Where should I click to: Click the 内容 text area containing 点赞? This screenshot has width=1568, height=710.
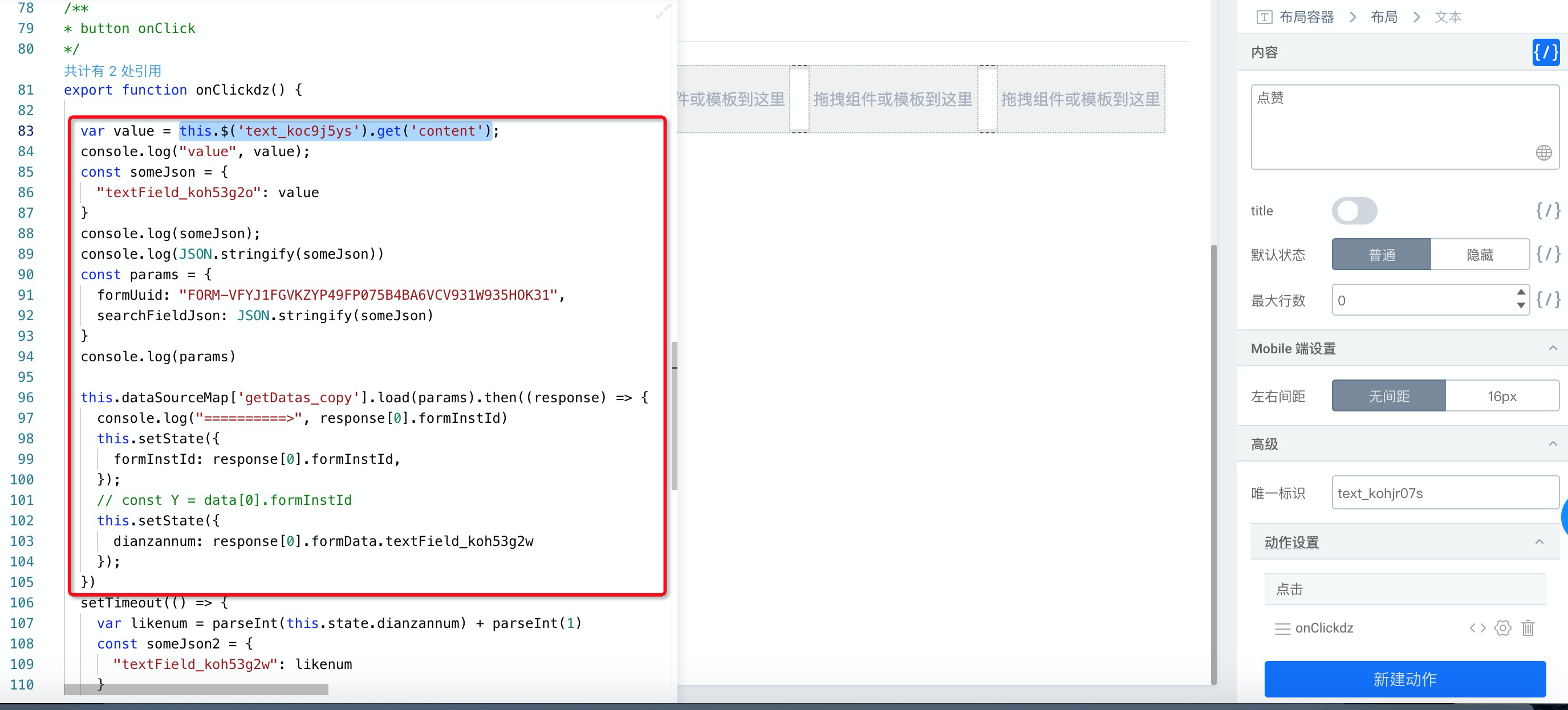pos(1405,127)
